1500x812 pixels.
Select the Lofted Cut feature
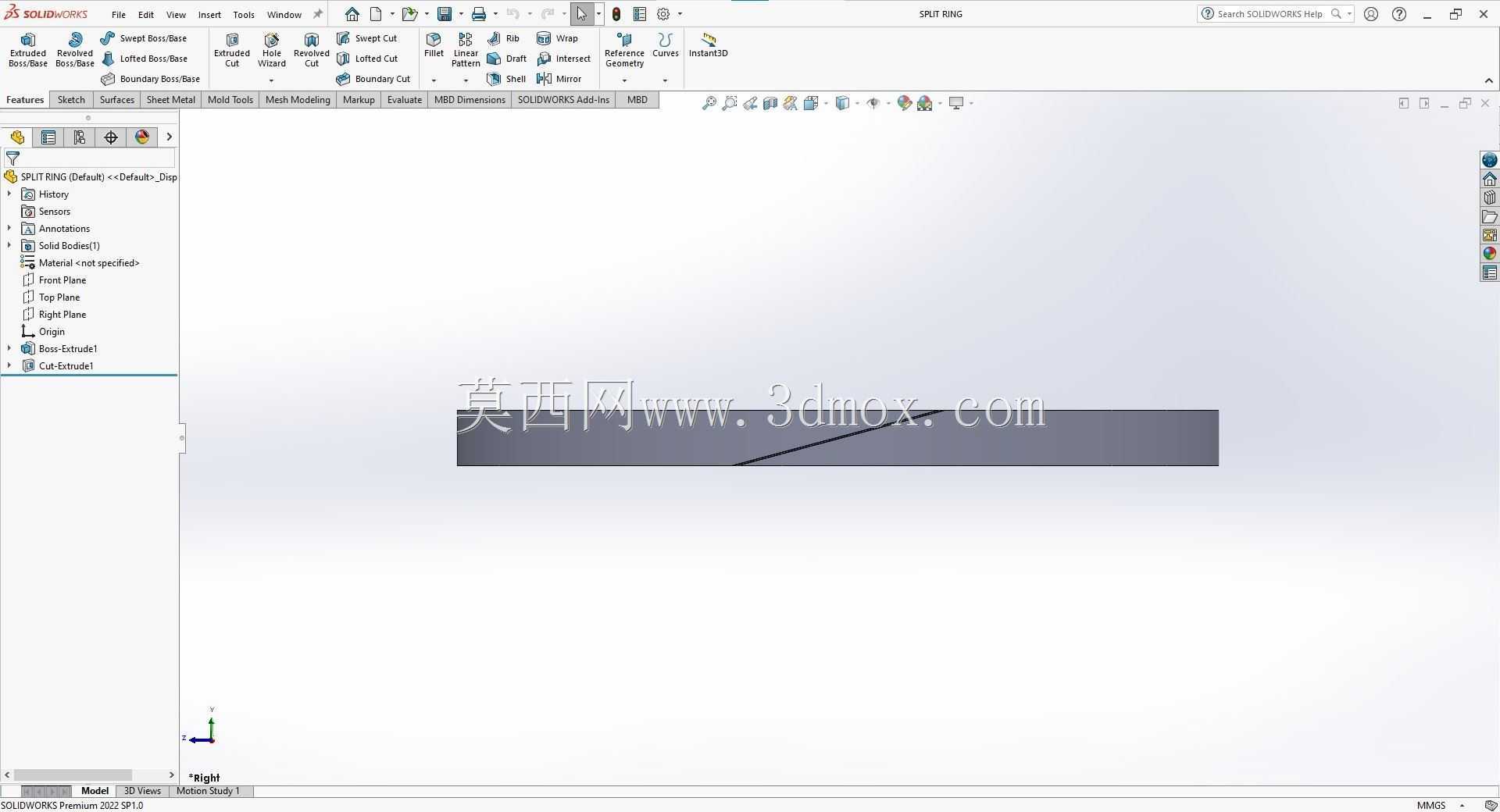coord(366,59)
